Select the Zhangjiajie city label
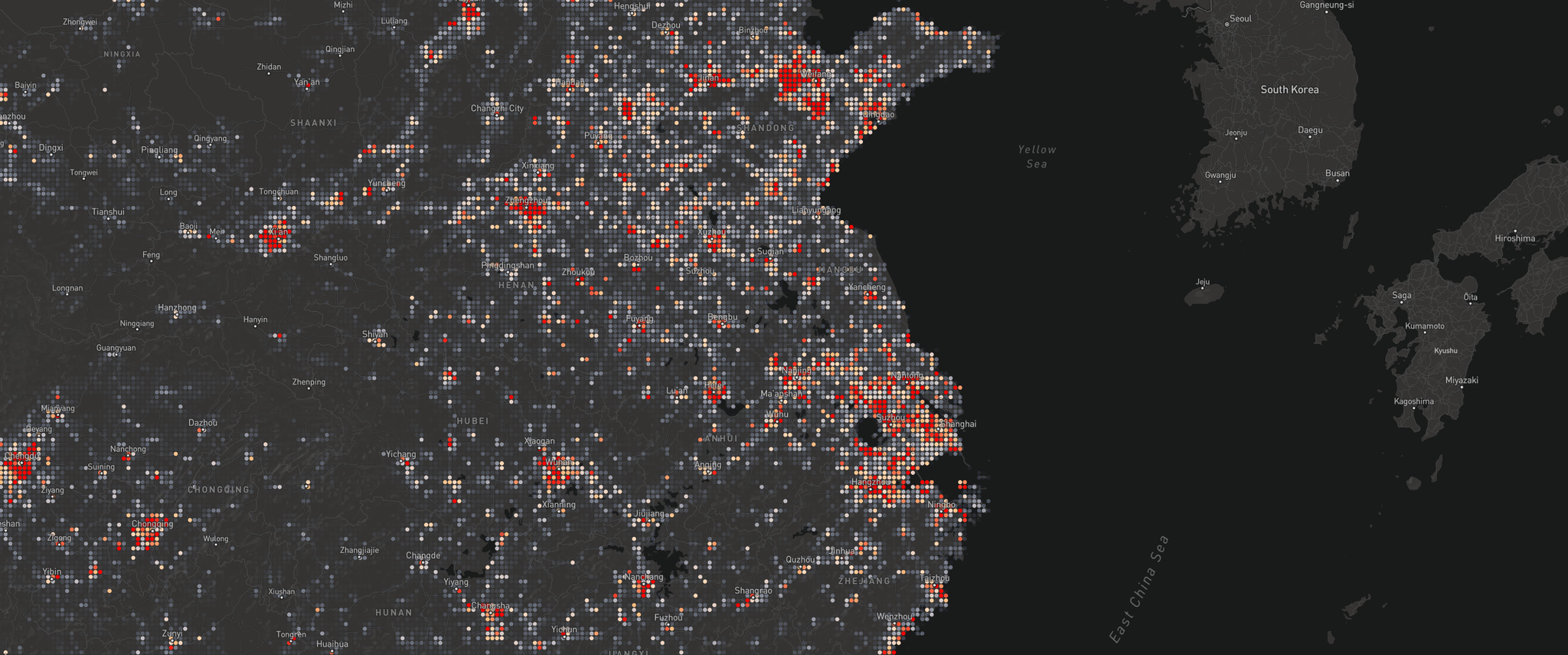 tap(359, 550)
